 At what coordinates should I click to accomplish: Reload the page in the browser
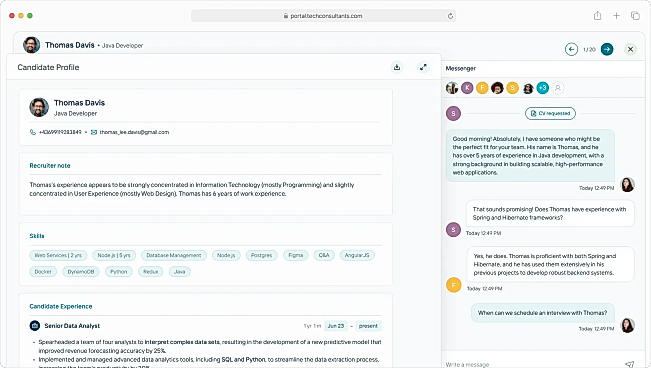(450, 16)
